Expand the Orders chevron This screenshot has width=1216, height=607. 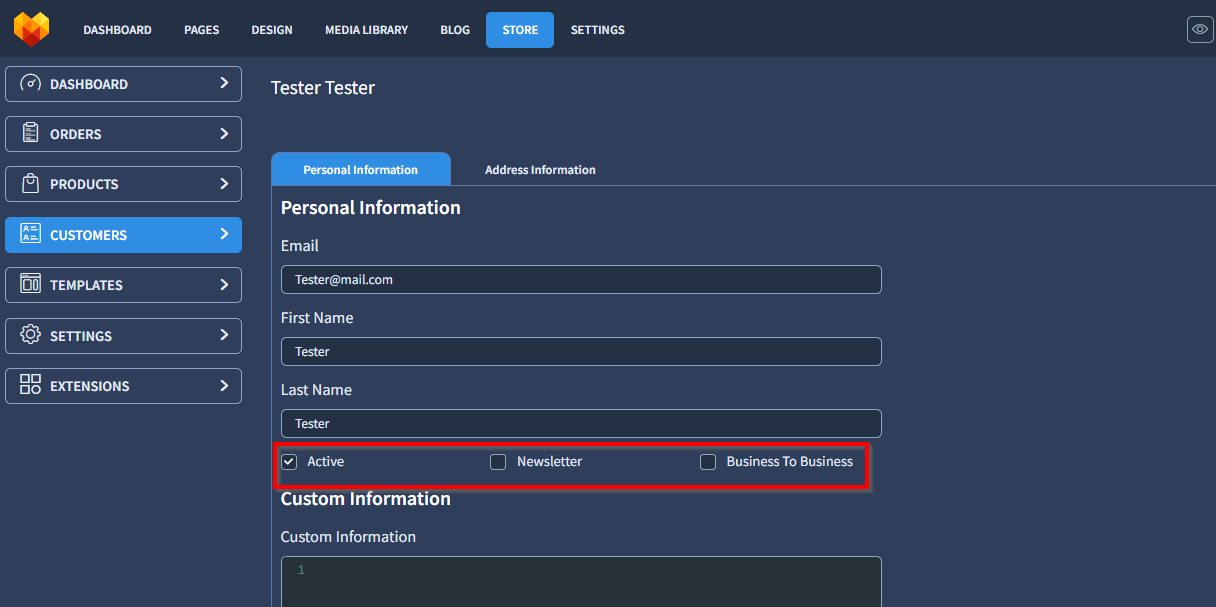224,134
